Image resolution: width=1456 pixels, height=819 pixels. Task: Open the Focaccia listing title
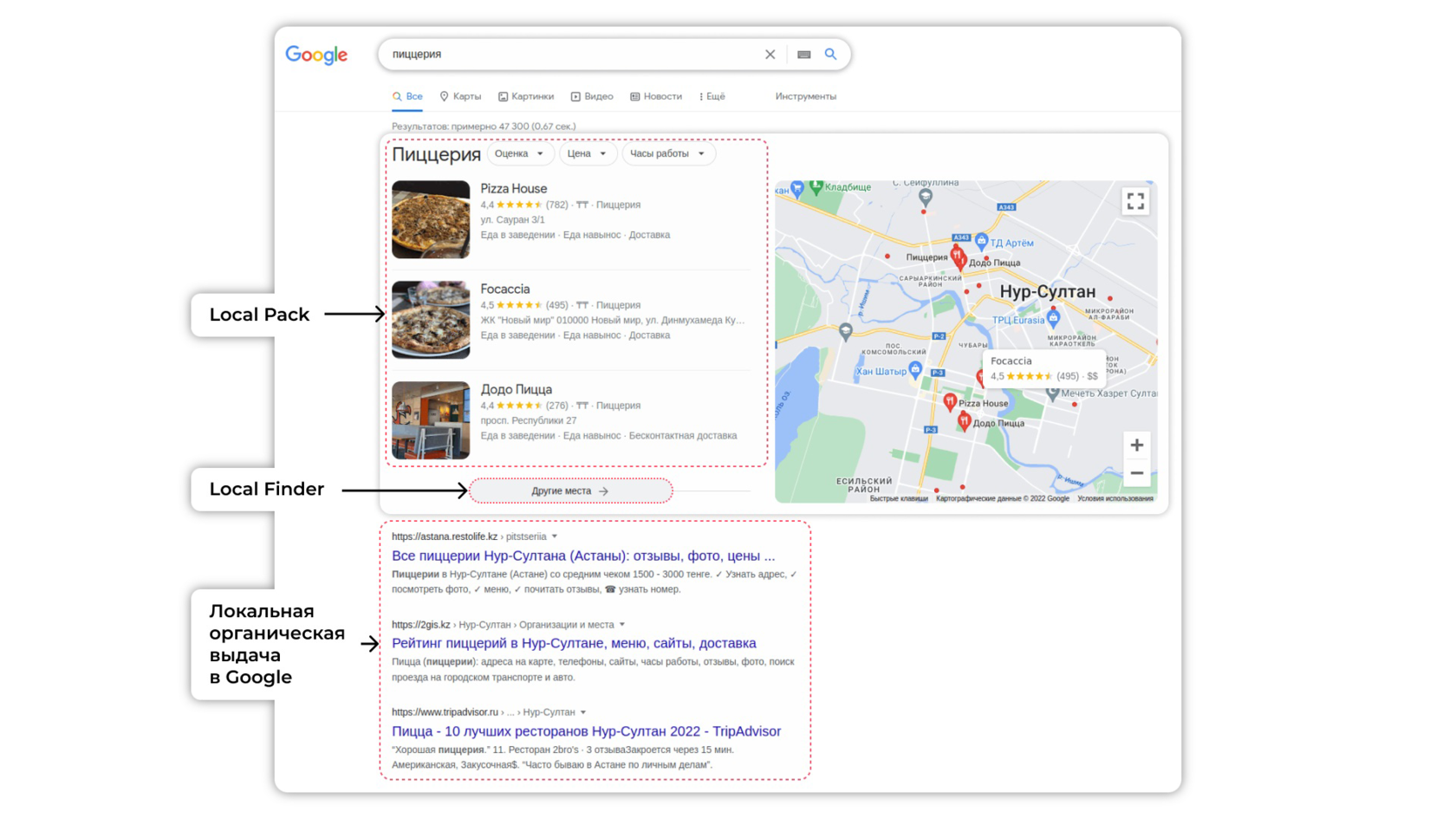coord(505,289)
